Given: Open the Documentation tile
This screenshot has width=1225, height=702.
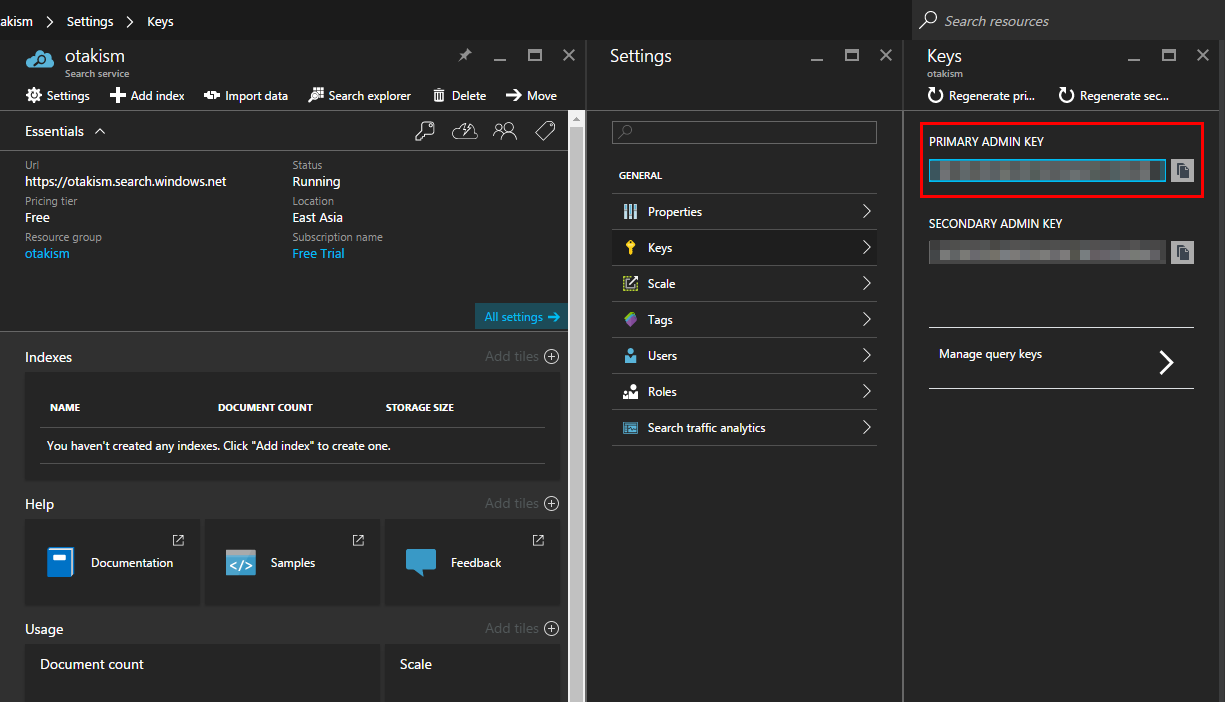Looking at the screenshot, I should [x=112, y=562].
